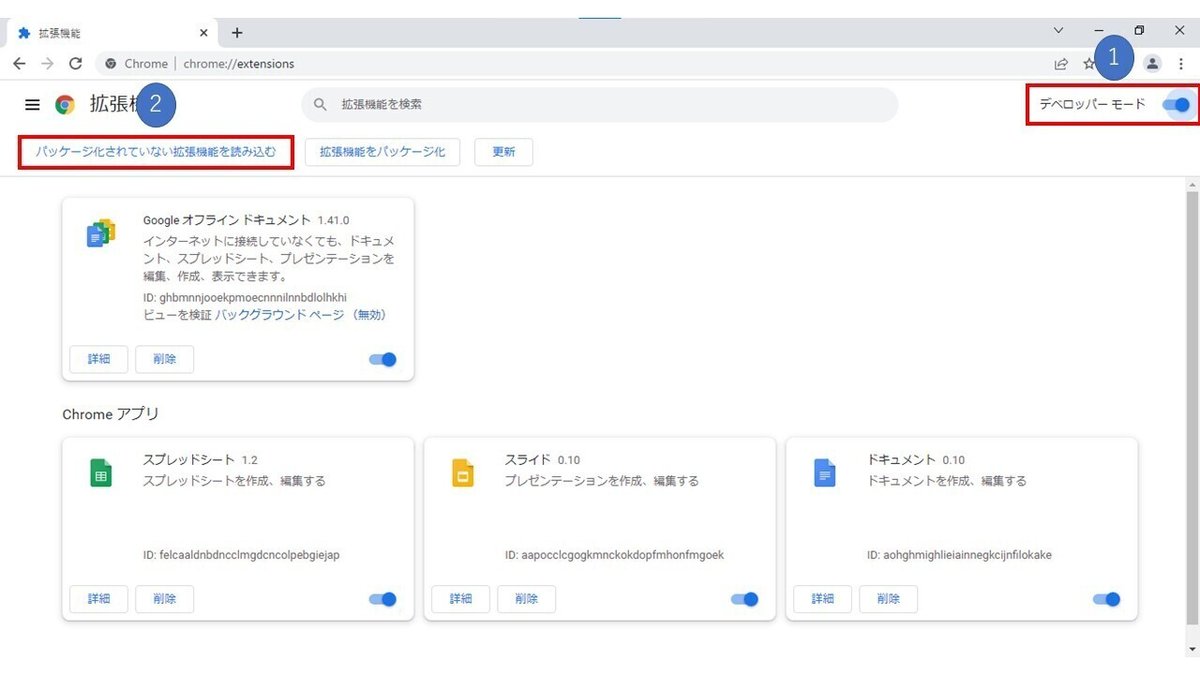Click the tab search chevron in title bar
Viewport: 1200px width, 675px height.
point(1059,30)
